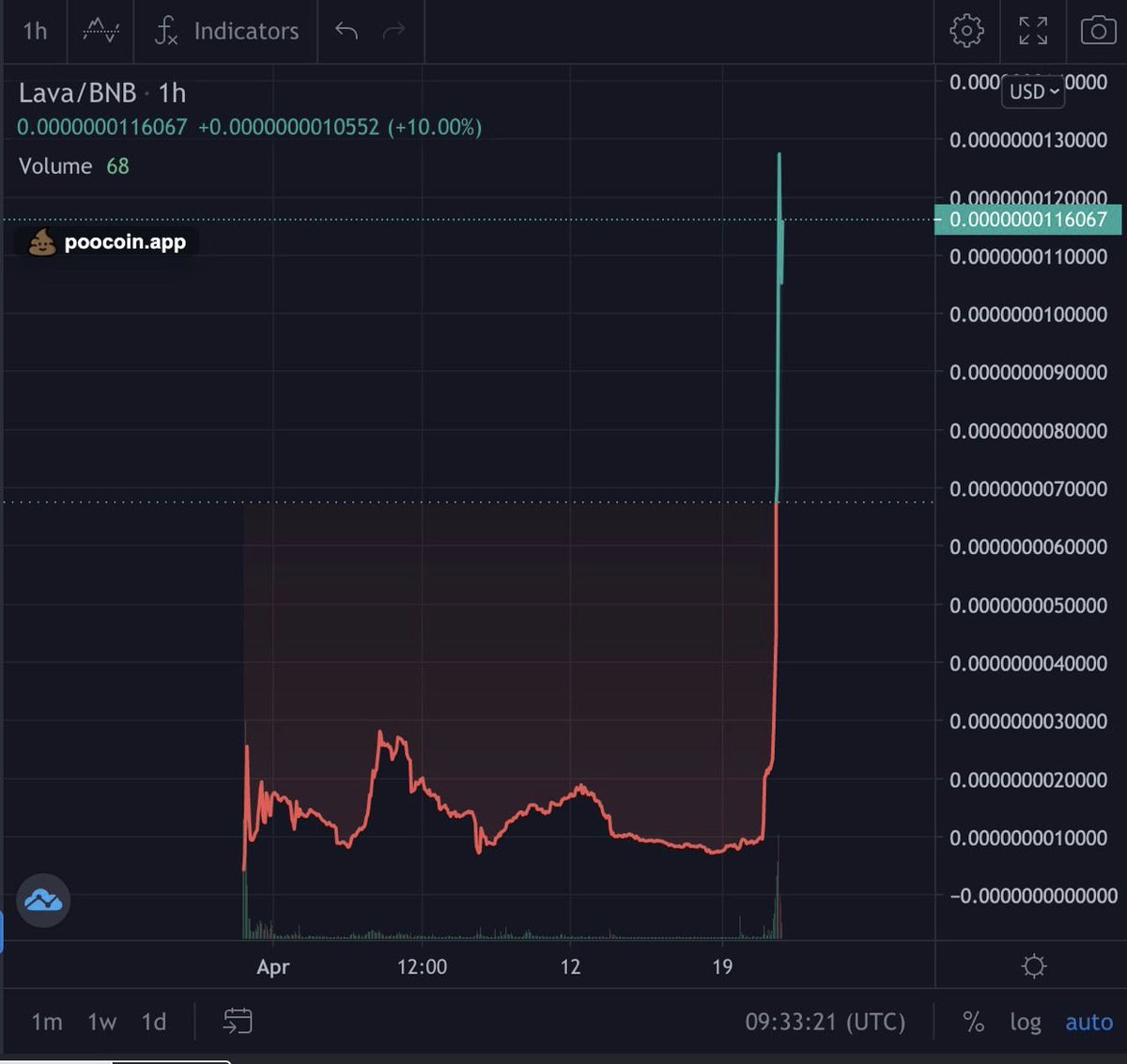Click the Apr label on time axis

tap(273, 967)
